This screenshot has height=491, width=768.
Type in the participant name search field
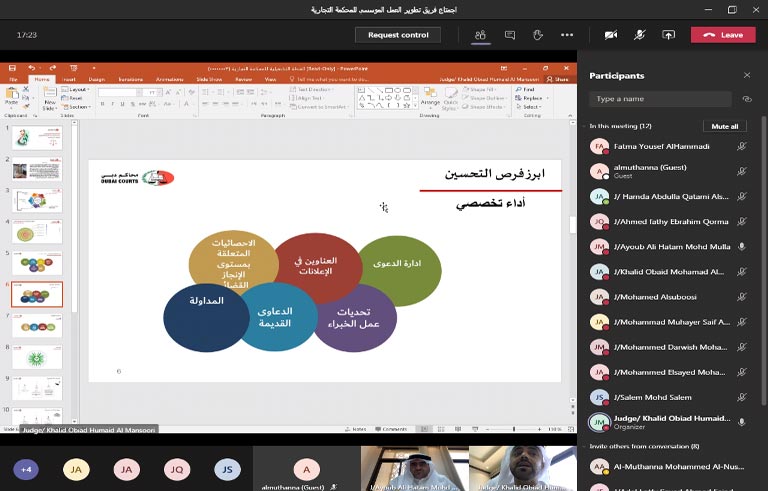(x=660, y=99)
